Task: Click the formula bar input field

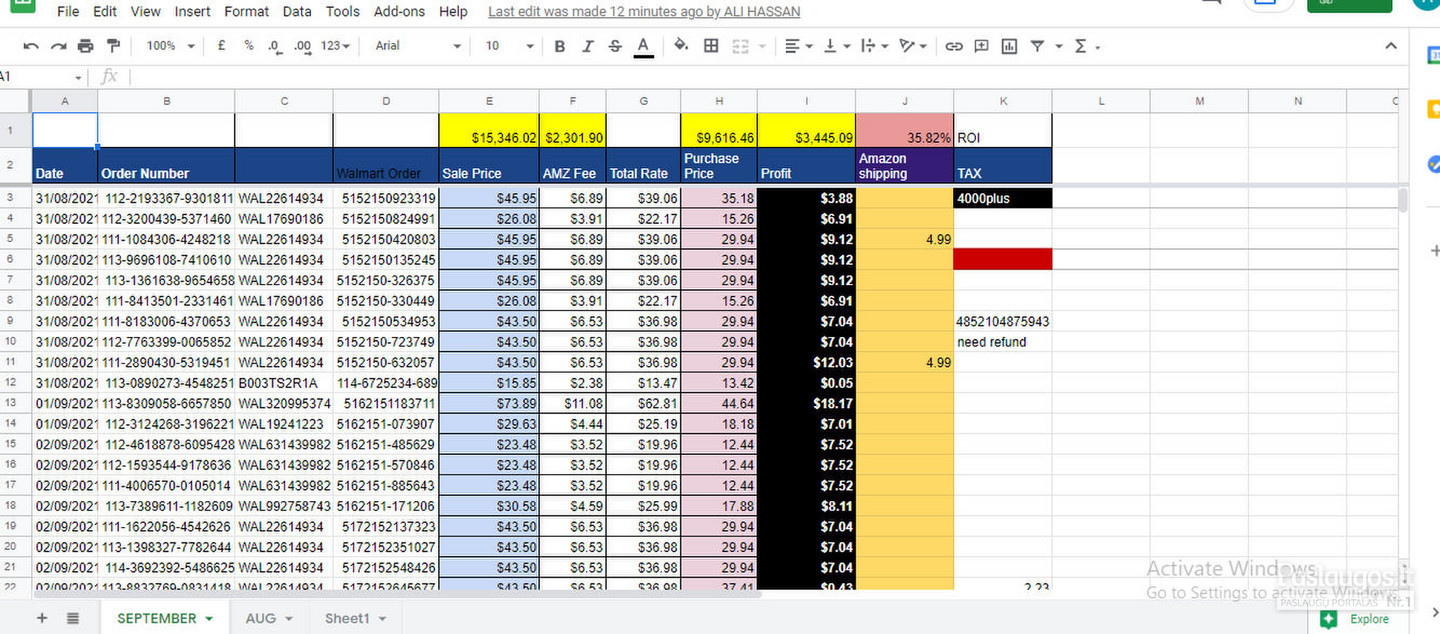Action: (700, 77)
